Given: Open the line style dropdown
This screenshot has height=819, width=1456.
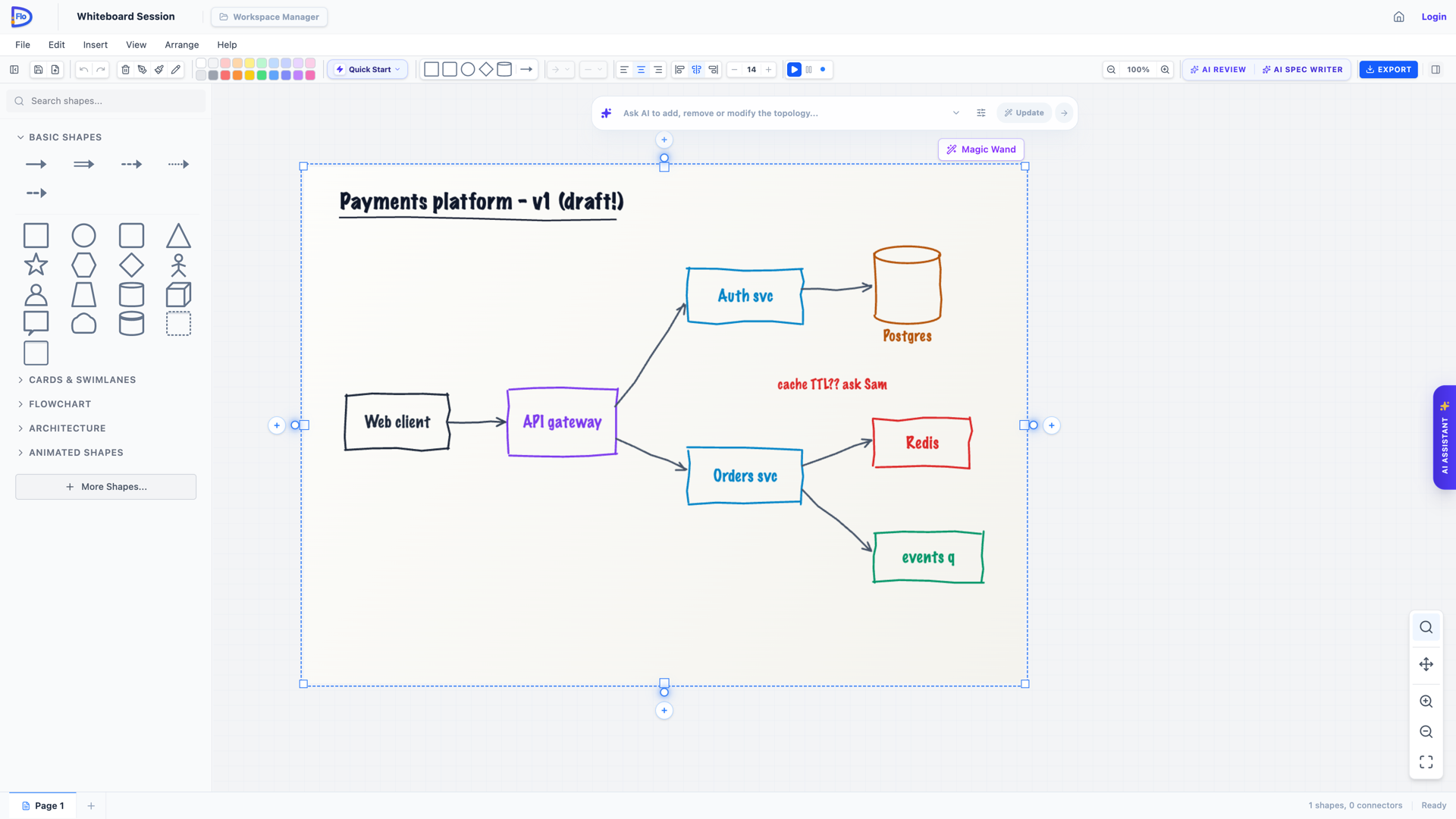Looking at the screenshot, I should pyautogui.click(x=593, y=70).
